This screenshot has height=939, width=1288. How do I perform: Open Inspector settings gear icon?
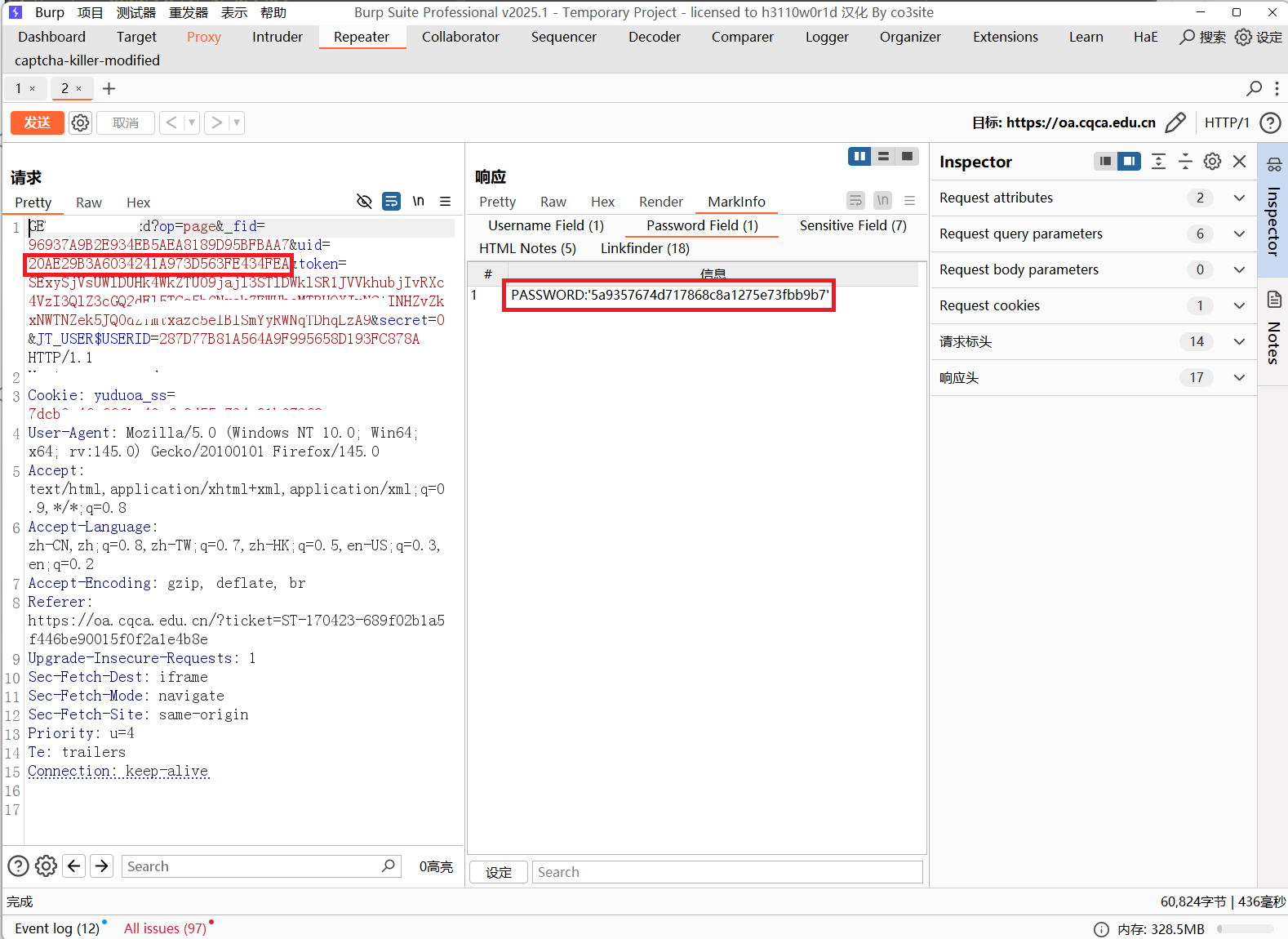coord(1212,162)
